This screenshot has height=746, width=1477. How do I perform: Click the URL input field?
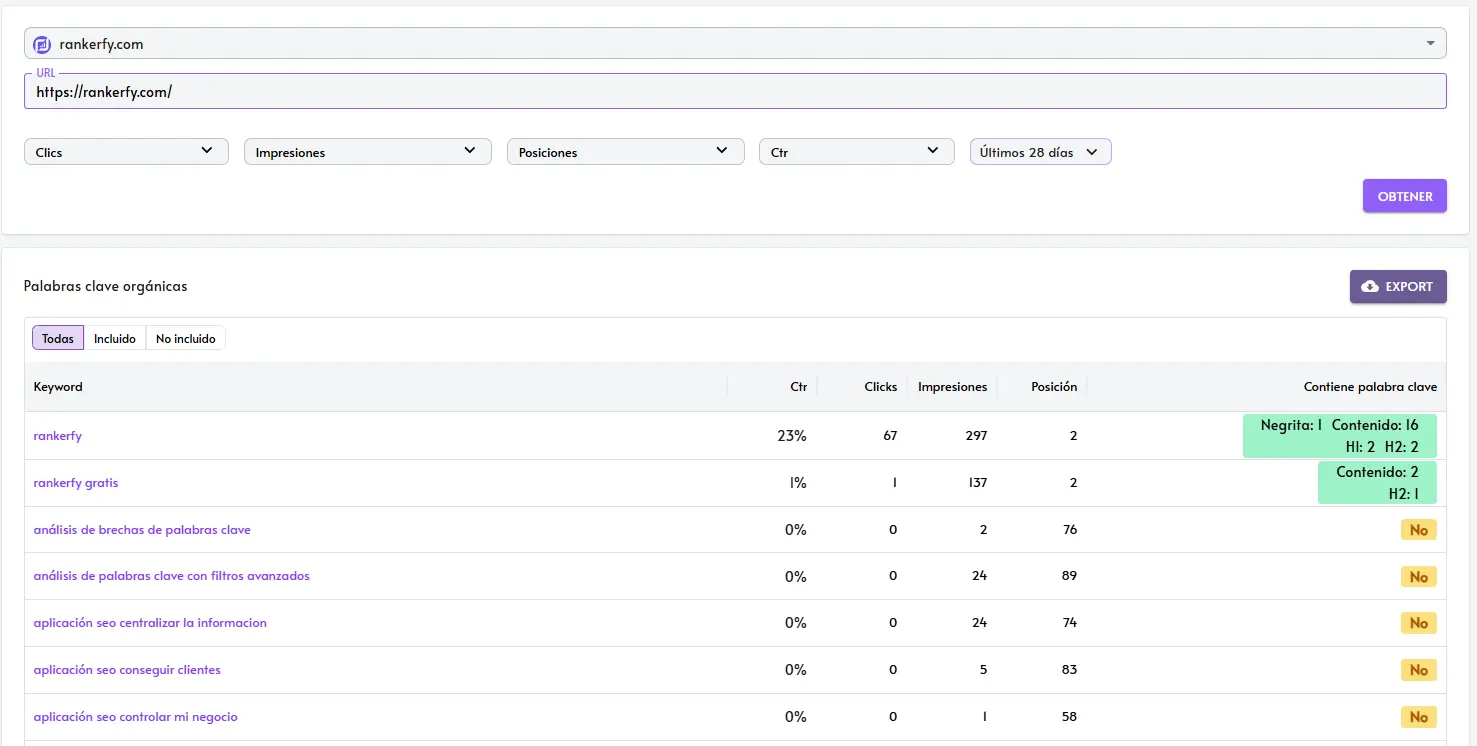[x=735, y=91]
